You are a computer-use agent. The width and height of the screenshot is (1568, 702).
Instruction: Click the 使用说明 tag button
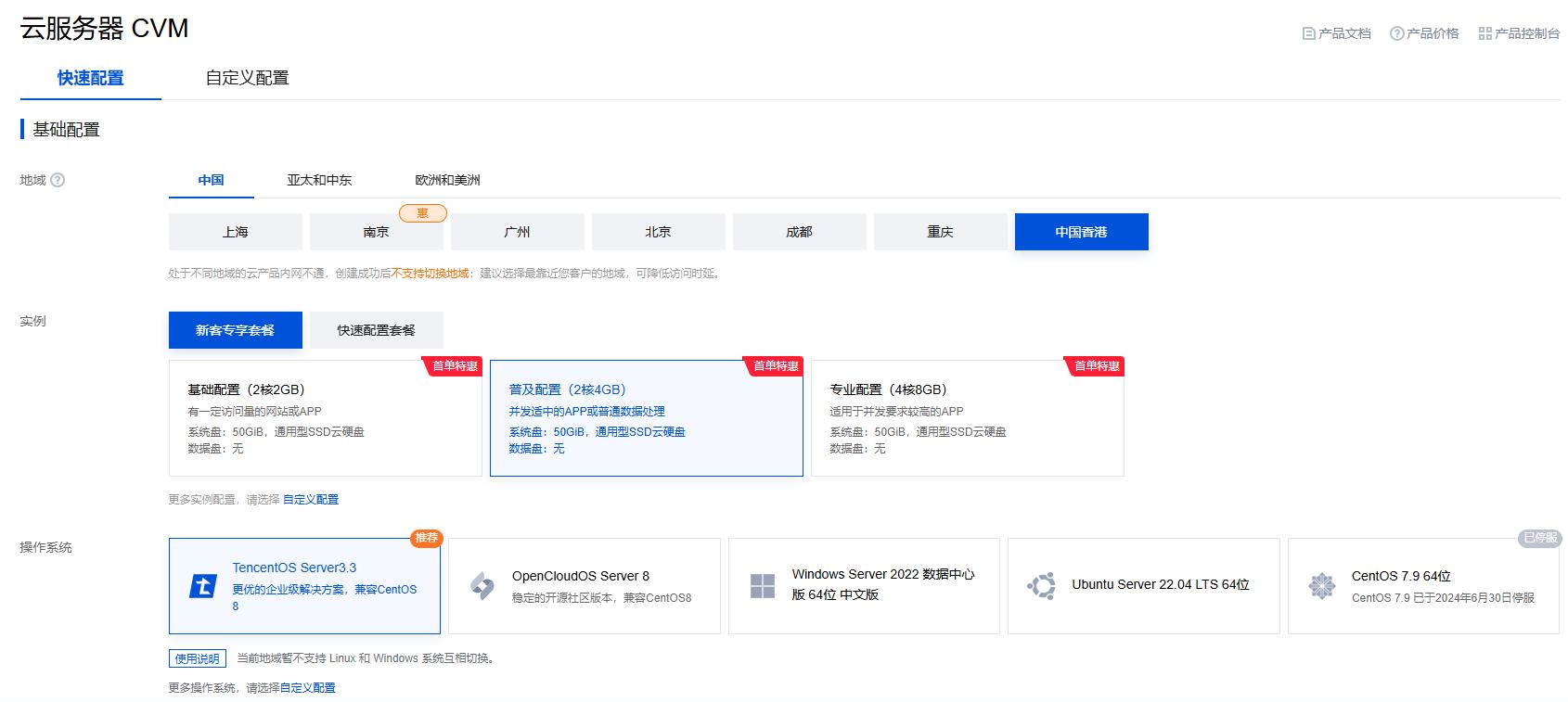click(198, 658)
